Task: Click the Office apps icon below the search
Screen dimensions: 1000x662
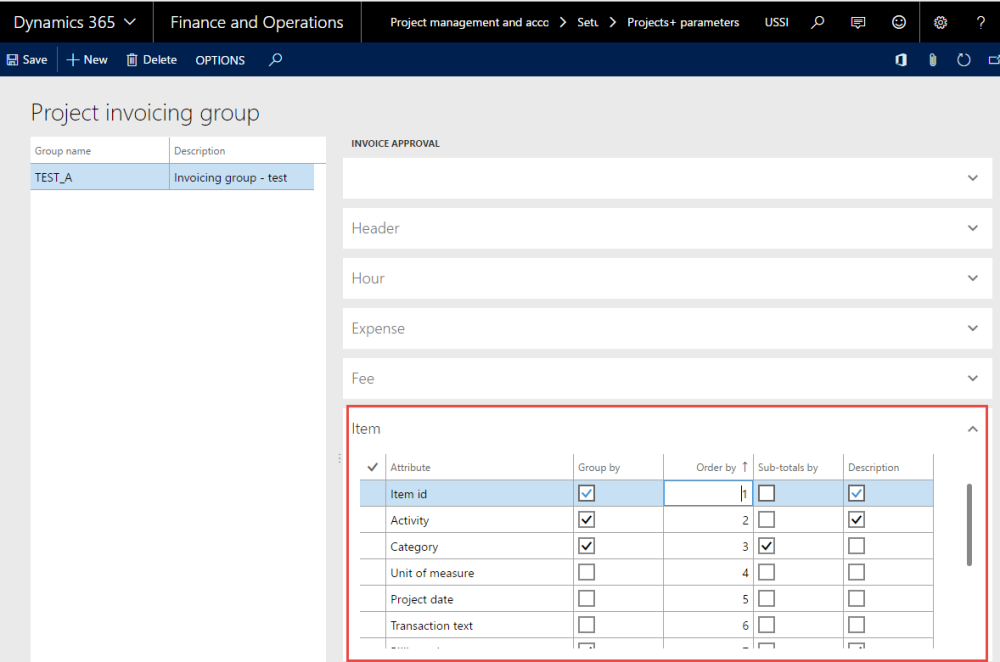Action: [900, 59]
